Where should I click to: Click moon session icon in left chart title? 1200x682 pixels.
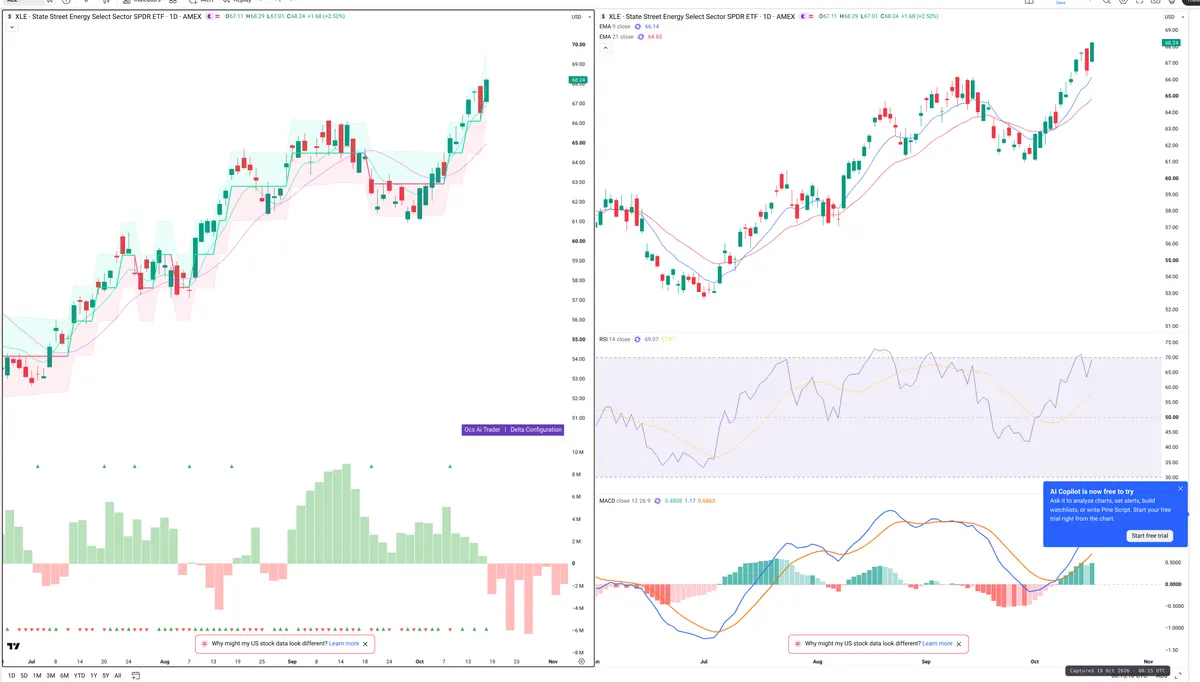[x=209, y=17]
